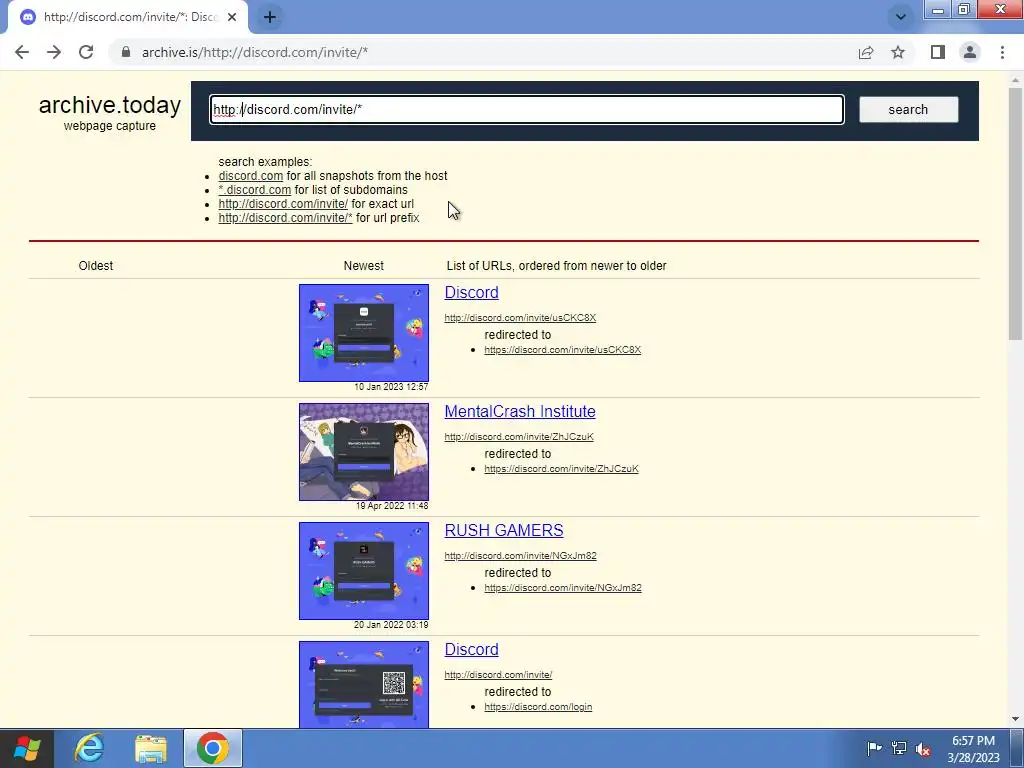The height and width of the screenshot is (768, 1024).
Task: Click the browser forward arrow
Action: [x=54, y=52]
